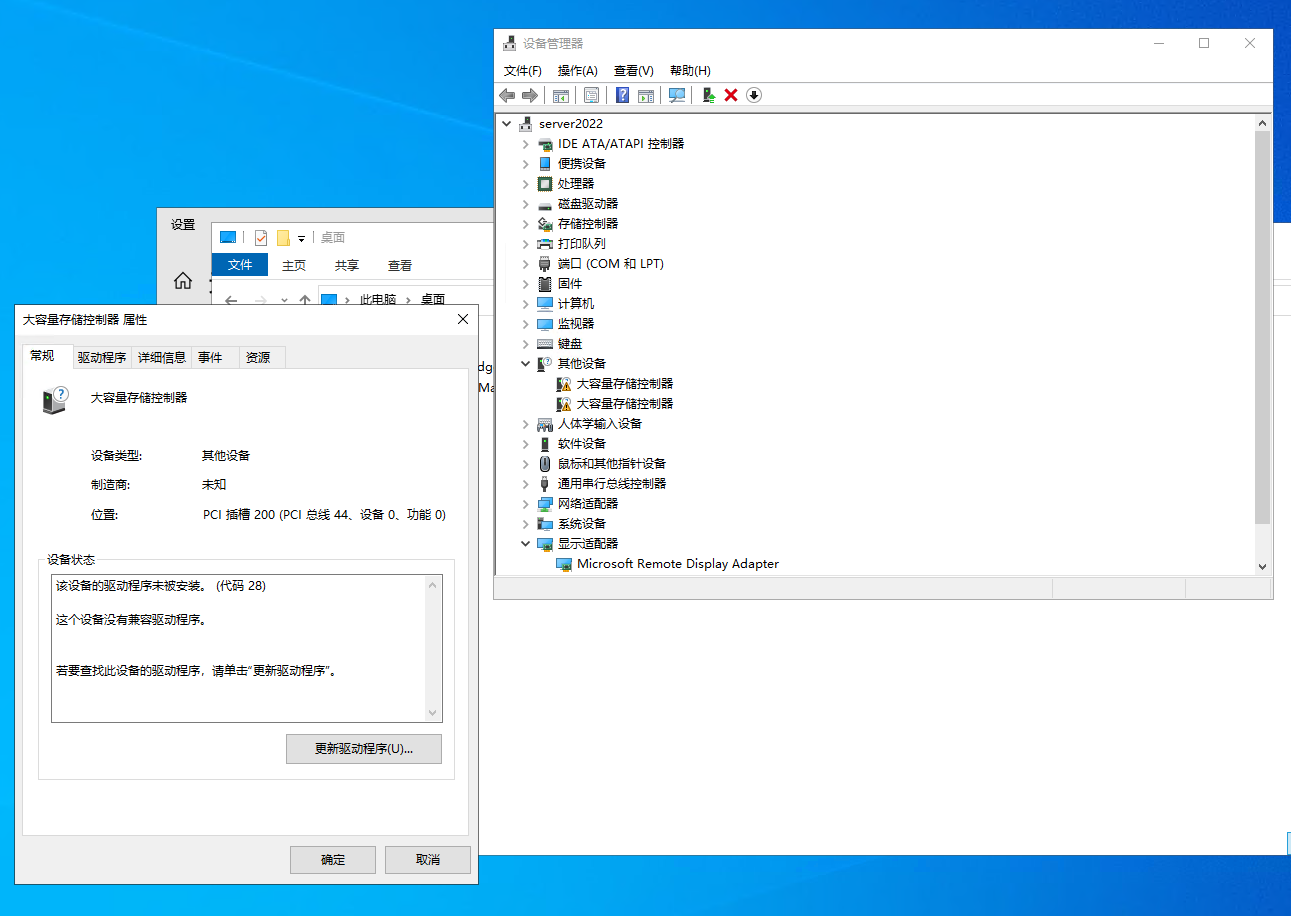Screen dimensions: 1291x916
Task: Click Device Manager tree scrollbar down arrow
Action: tap(1262, 566)
